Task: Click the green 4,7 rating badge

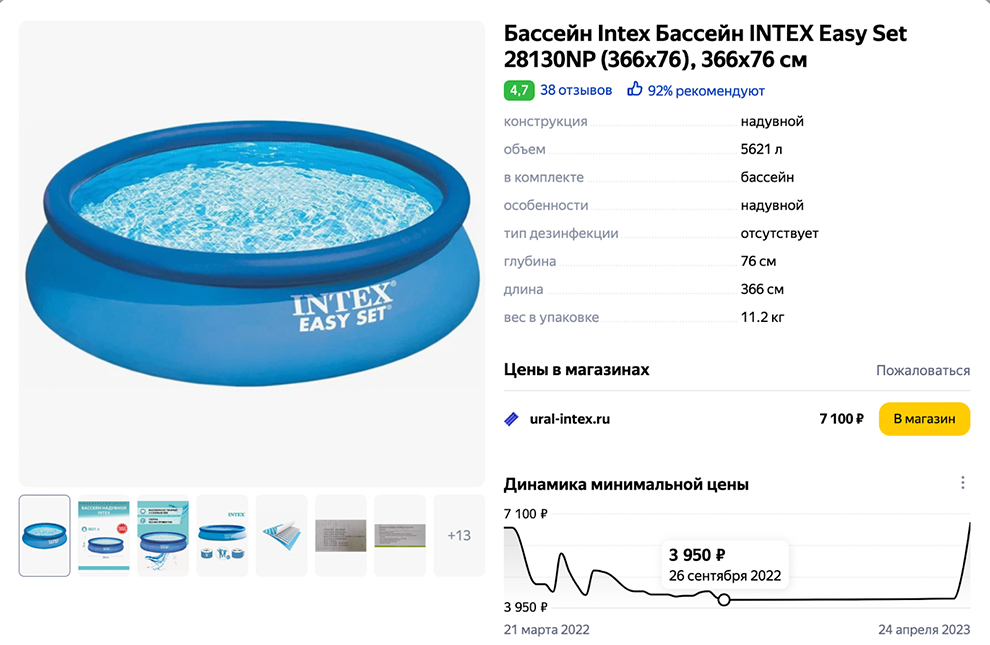Action: (x=518, y=90)
